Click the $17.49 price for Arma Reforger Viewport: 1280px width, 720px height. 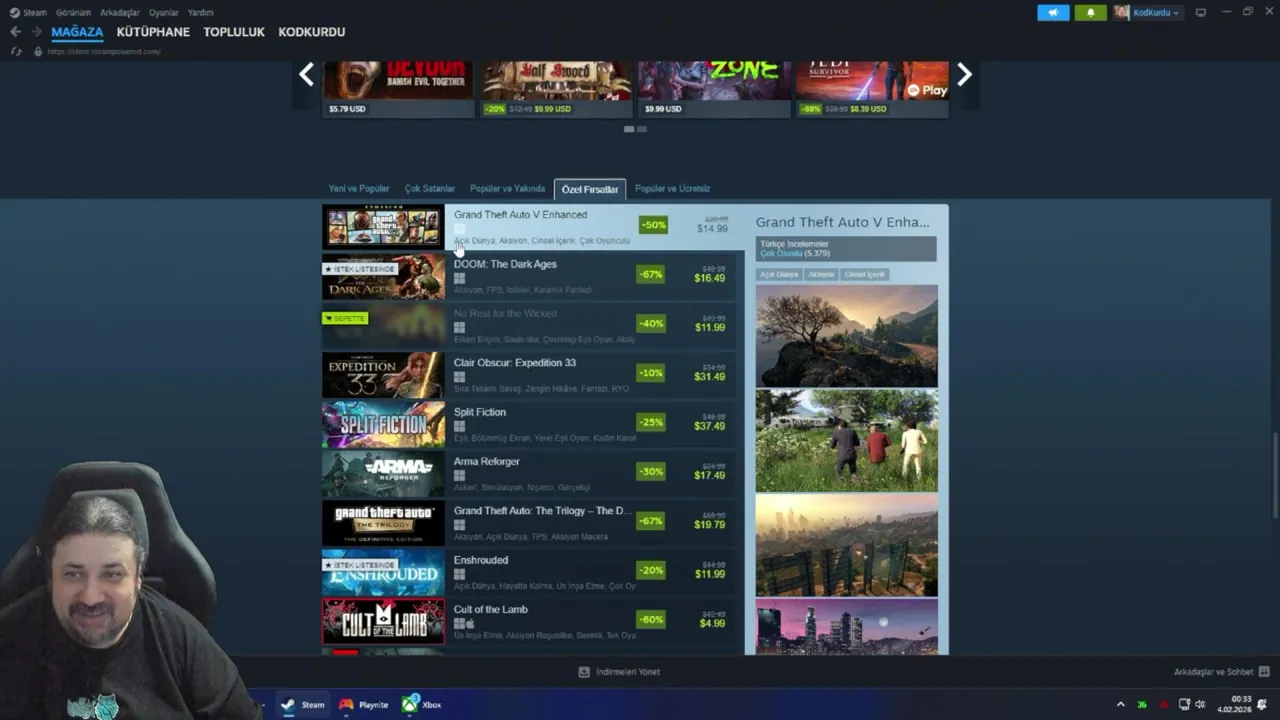pos(710,475)
